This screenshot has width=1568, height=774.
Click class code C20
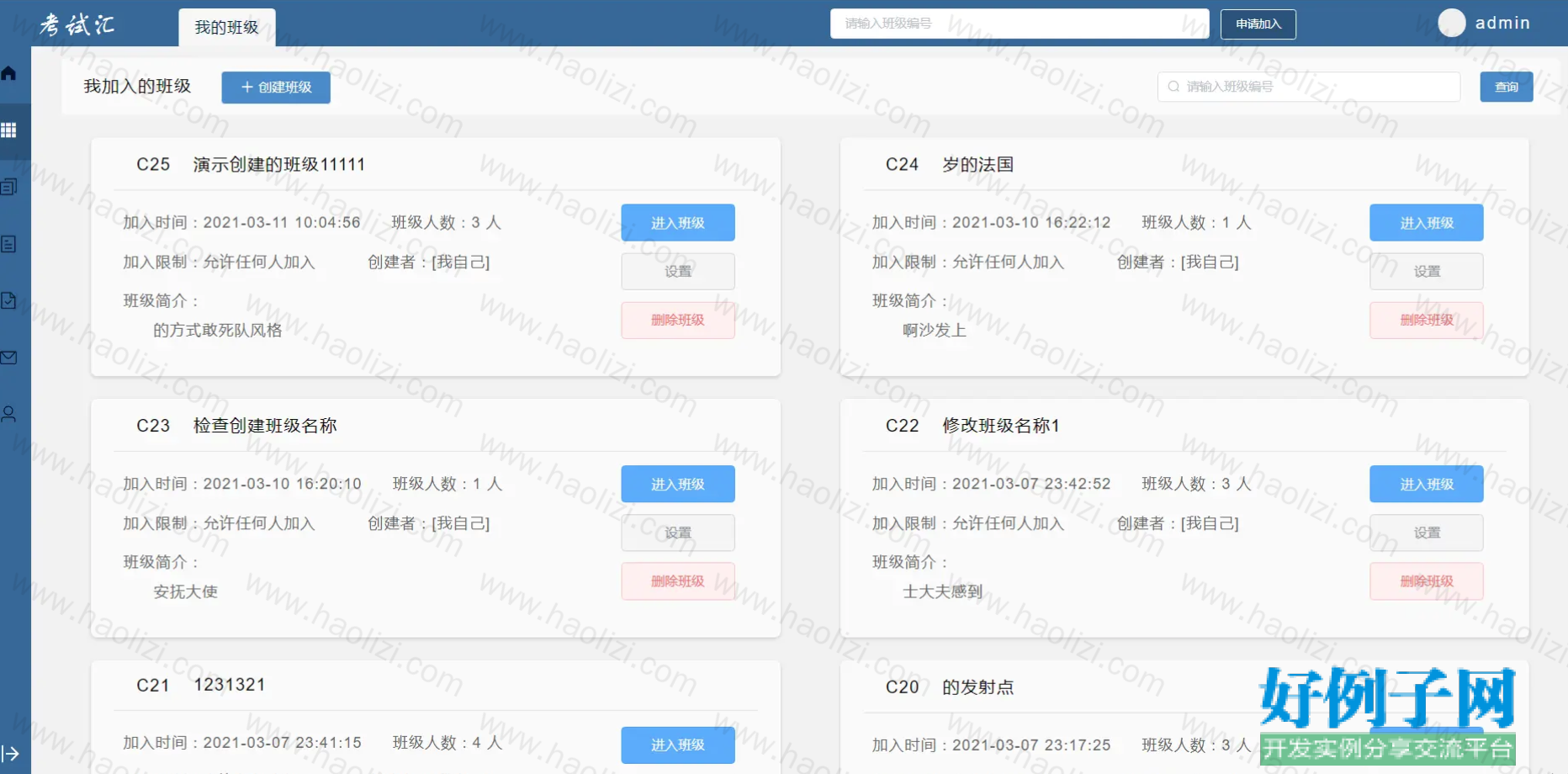pyautogui.click(x=902, y=687)
